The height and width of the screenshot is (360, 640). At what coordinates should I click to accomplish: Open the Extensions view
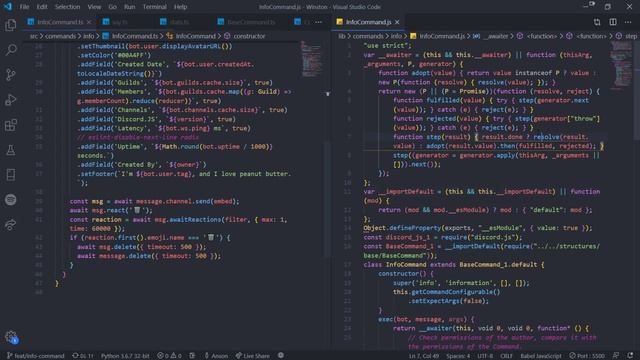[11, 125]
